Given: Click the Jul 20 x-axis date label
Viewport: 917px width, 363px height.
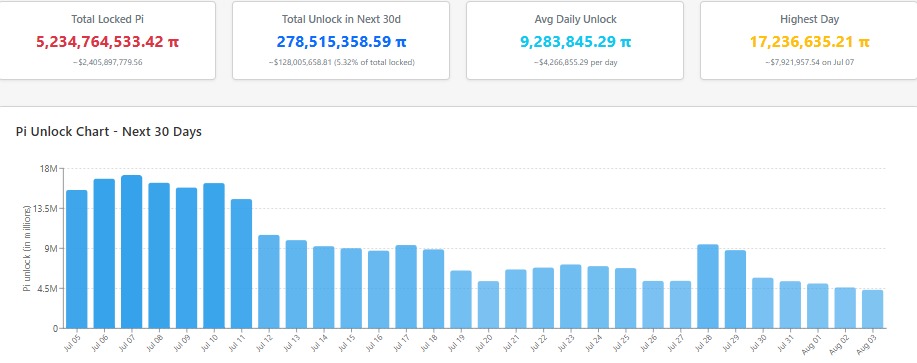Looking at the screenshot, I should (484, 343).
